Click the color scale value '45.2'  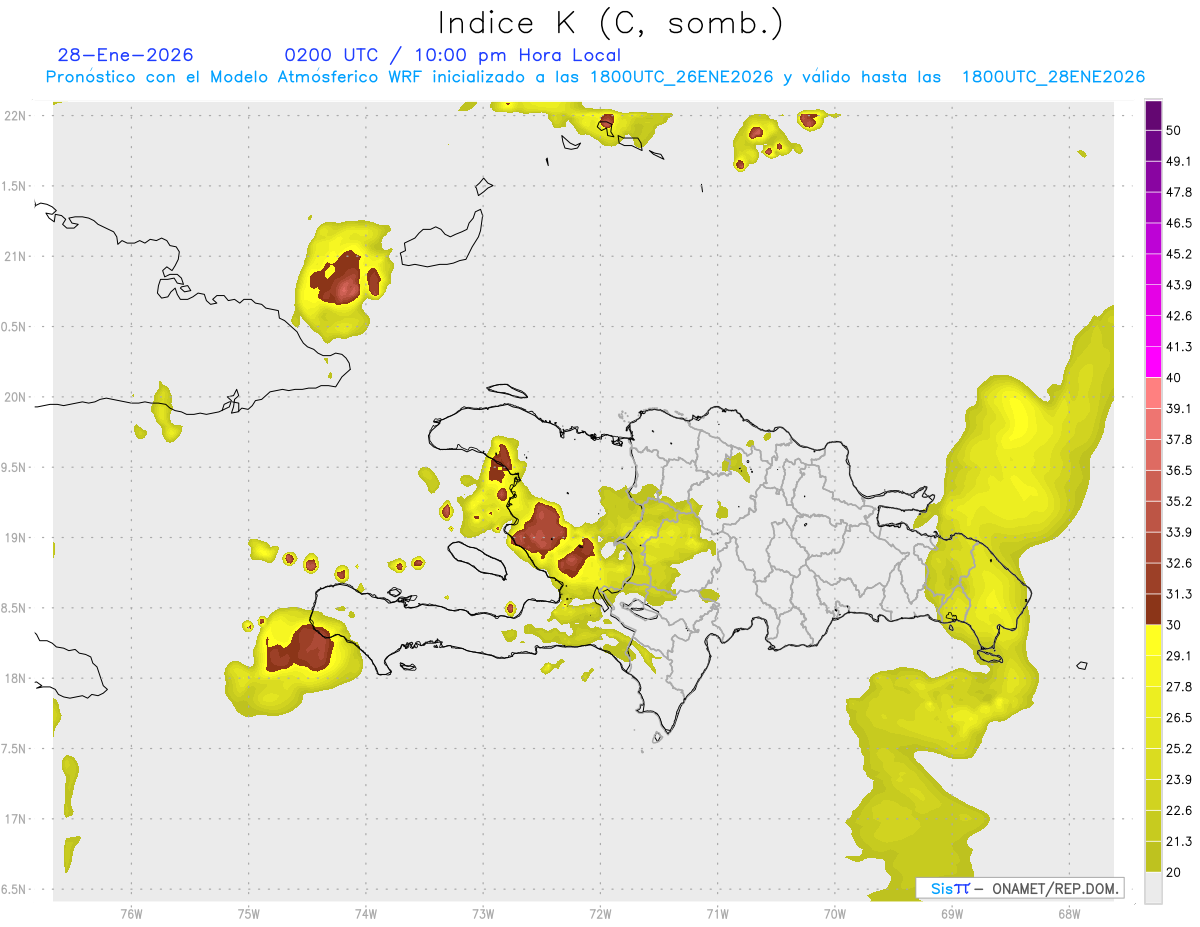point(1178,254)
